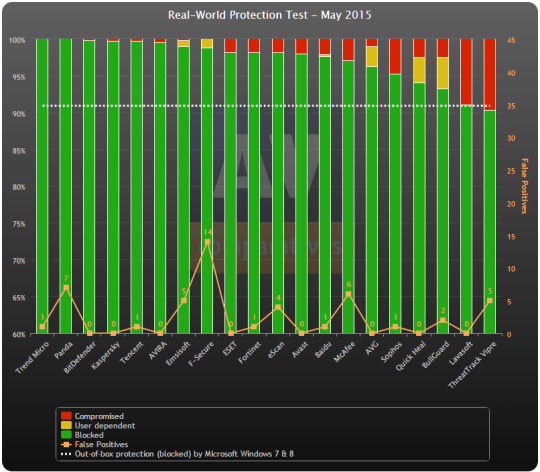Click the red Compromised legend swatch
540x472 pixels.
(66, 416)
